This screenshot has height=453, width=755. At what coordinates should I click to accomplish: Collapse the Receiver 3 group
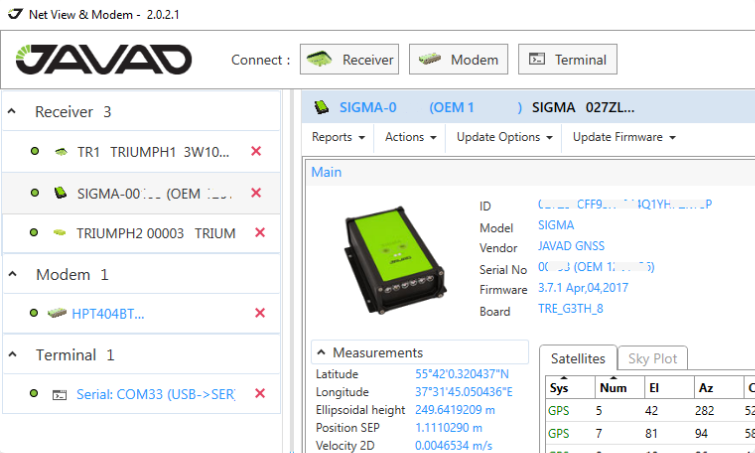point(13,112)
